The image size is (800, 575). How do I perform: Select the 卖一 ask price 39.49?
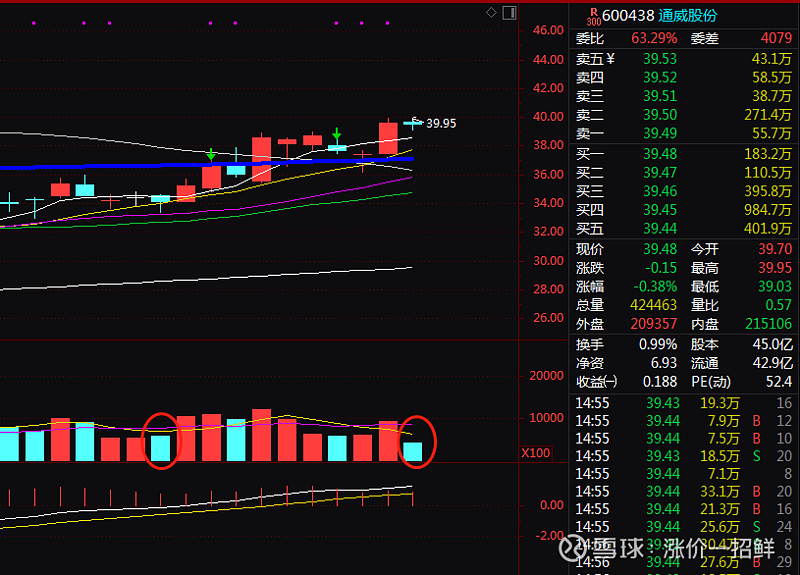click(660, 133)
